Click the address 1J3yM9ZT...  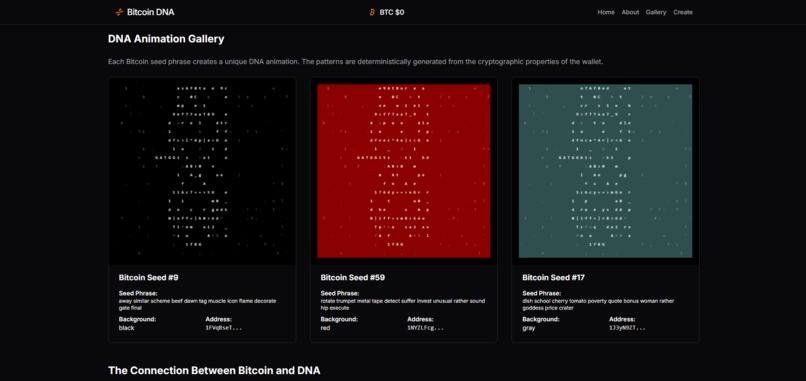(x=627, y=328)
